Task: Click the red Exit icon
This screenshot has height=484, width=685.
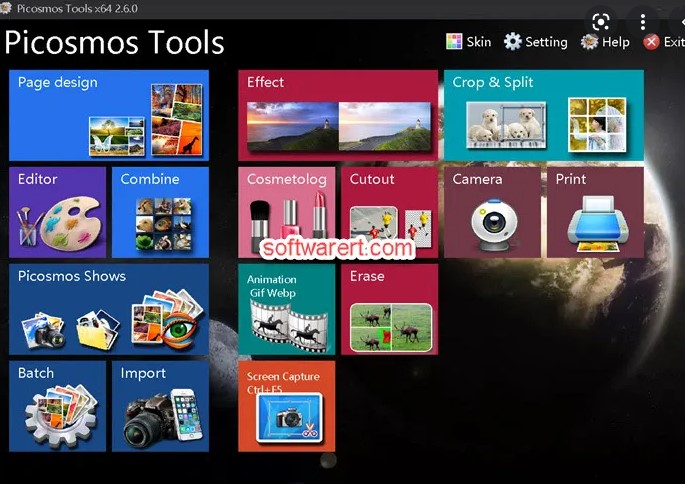Action: coord(651,42)
